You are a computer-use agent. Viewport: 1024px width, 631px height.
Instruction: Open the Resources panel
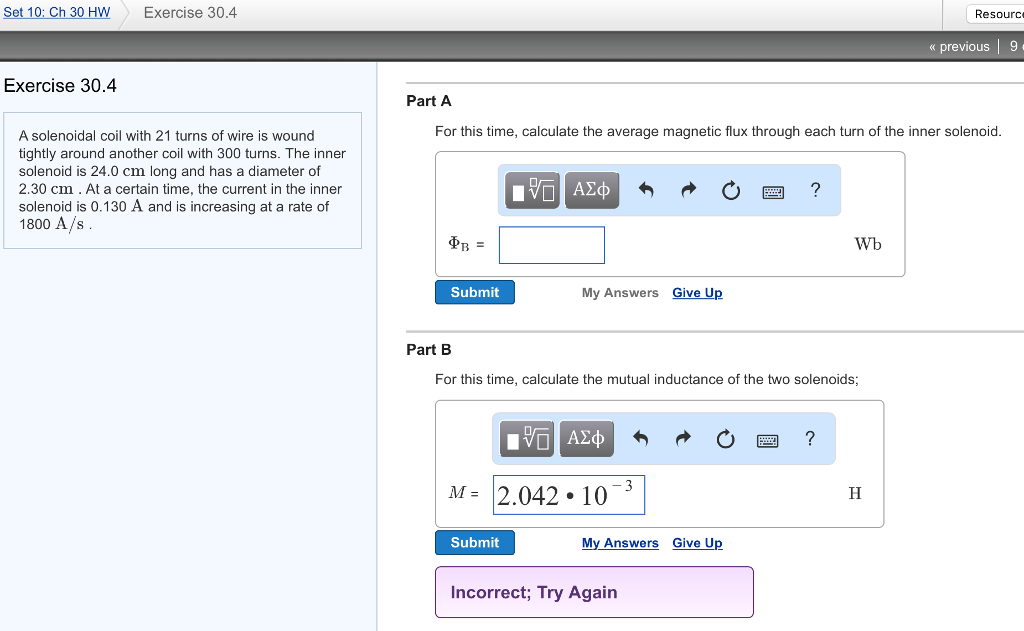tap(998, 13)
